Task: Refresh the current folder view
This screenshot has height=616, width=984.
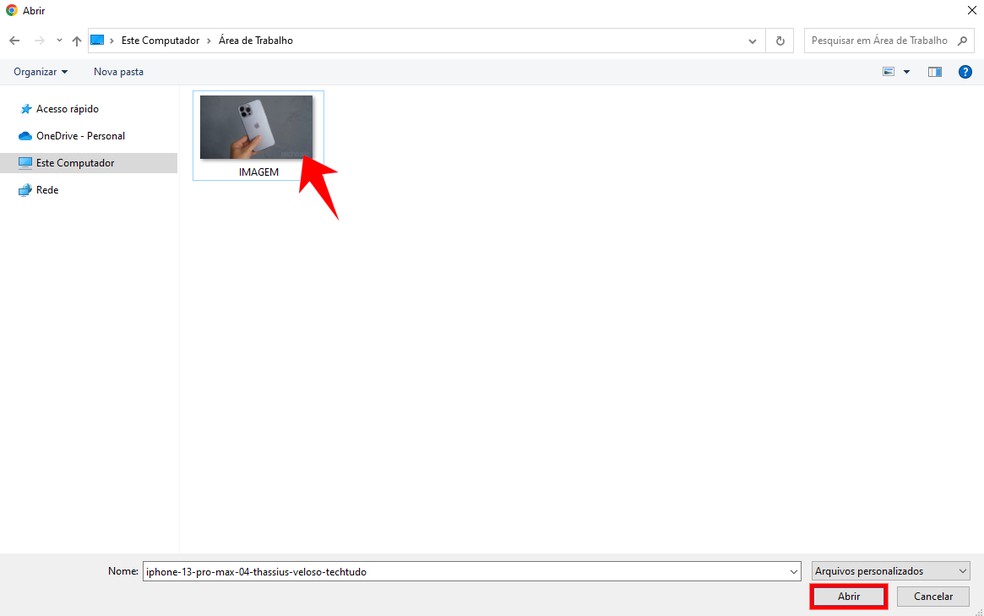Action: [779, 40]
